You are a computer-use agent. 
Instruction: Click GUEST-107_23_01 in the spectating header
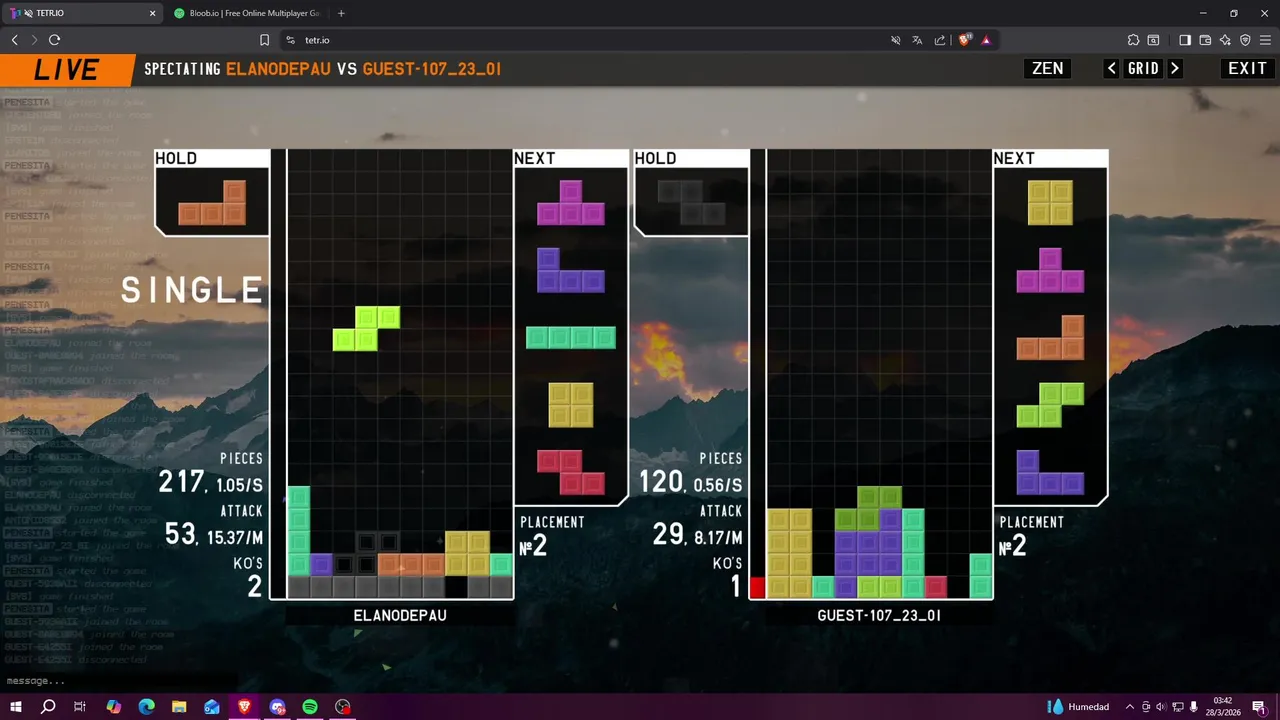pyautogui.click(x=431, y=69)
